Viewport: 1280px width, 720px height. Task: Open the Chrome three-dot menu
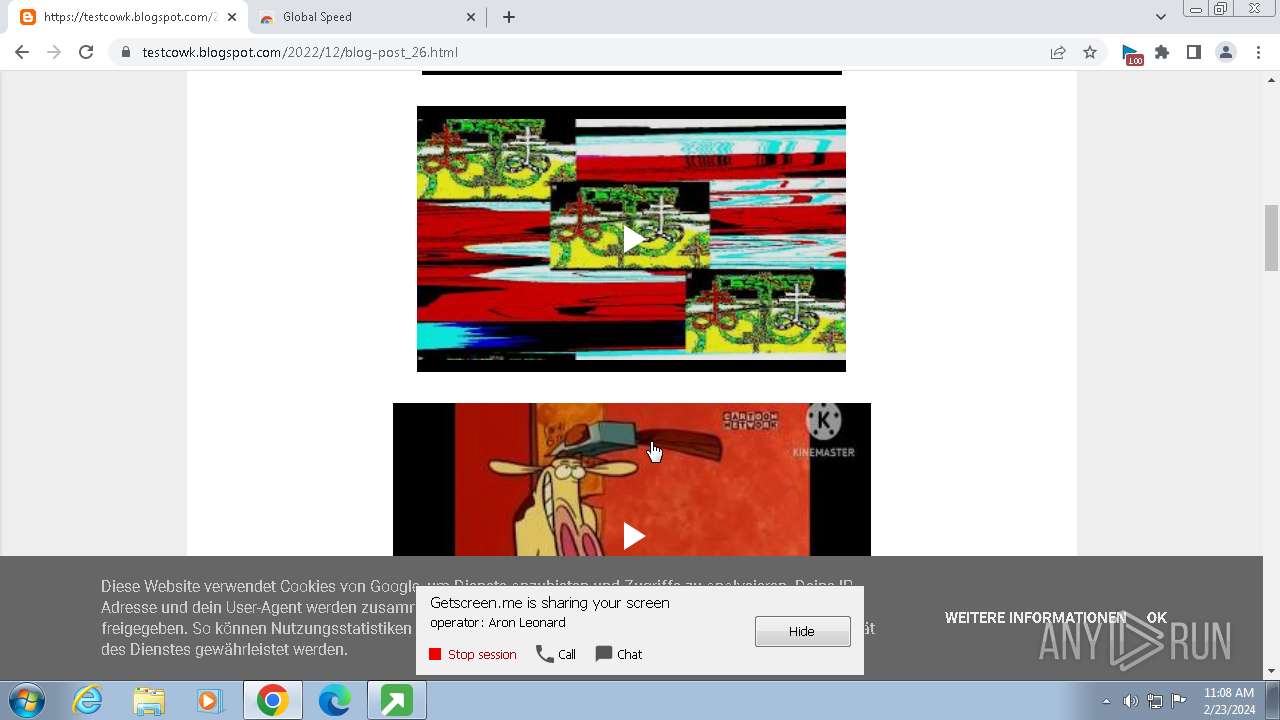tap(1256, 52)
